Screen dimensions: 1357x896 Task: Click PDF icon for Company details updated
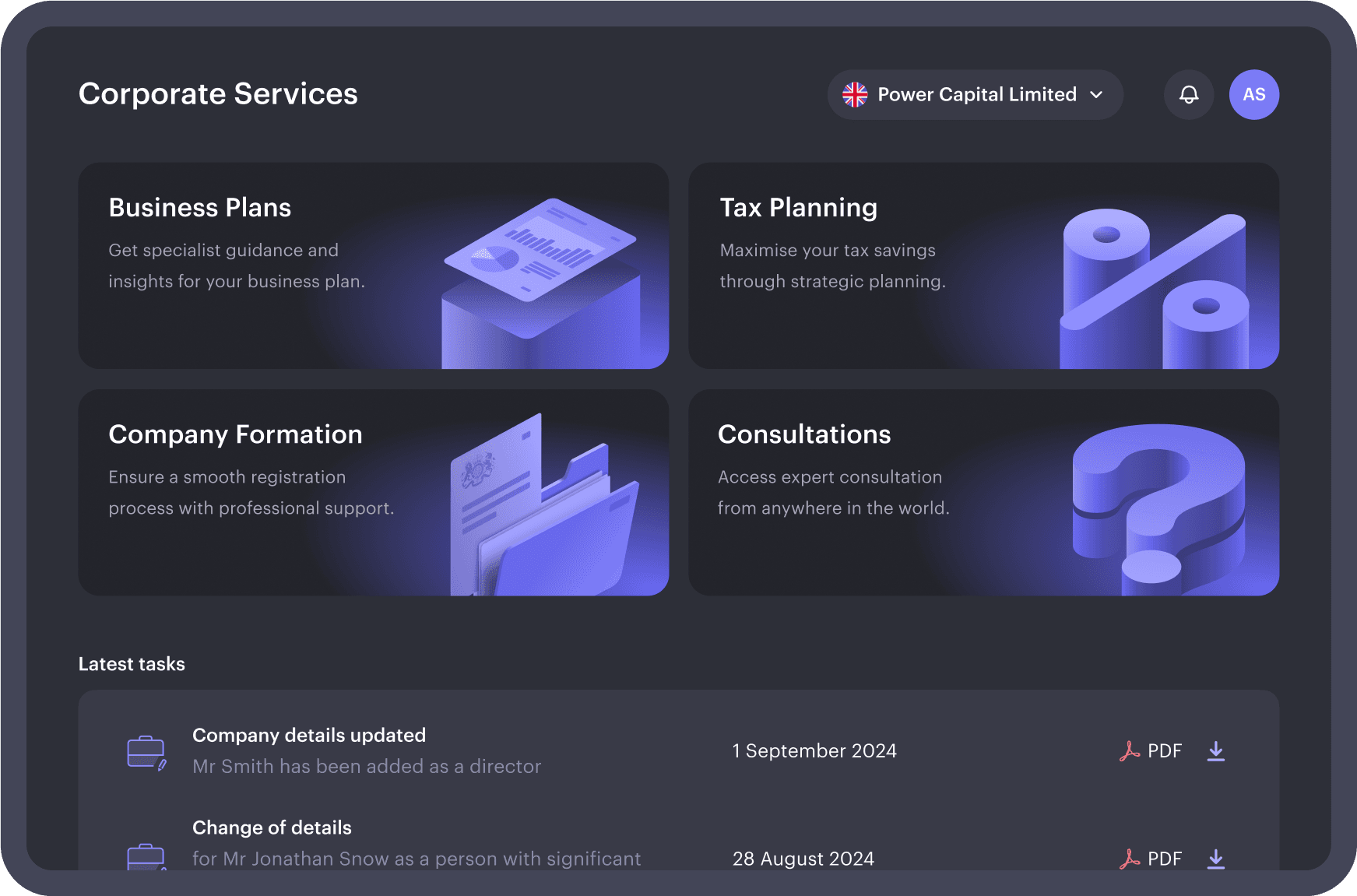(1129, 751)
